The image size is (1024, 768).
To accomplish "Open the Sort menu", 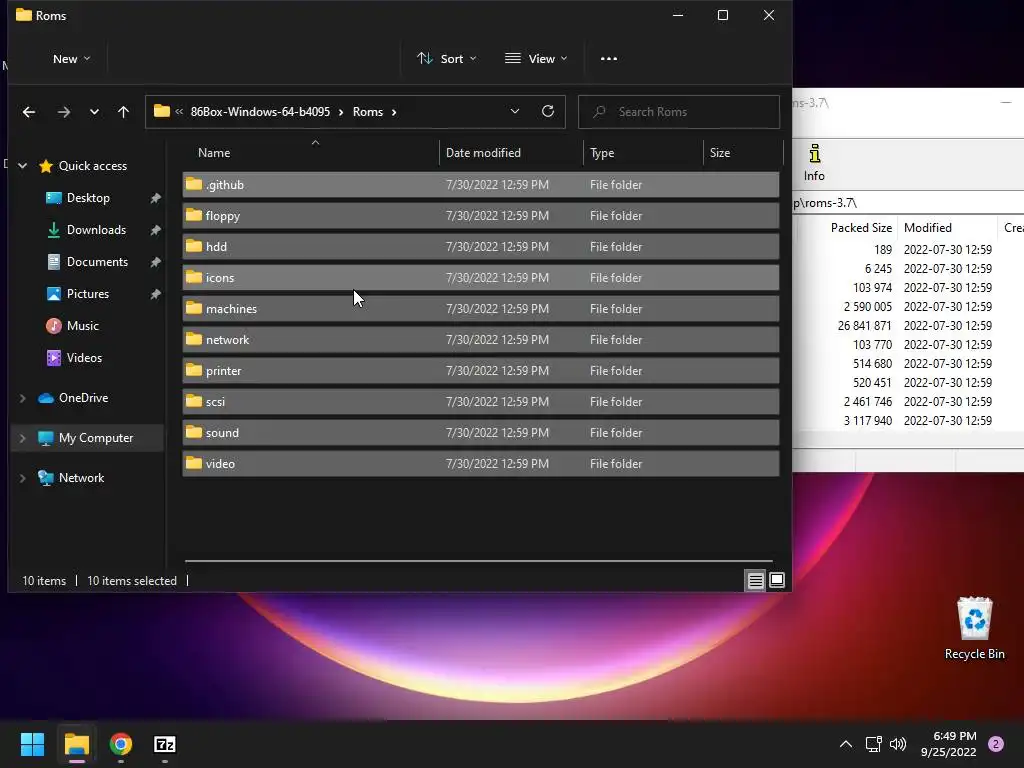I will tap(447, 59).
